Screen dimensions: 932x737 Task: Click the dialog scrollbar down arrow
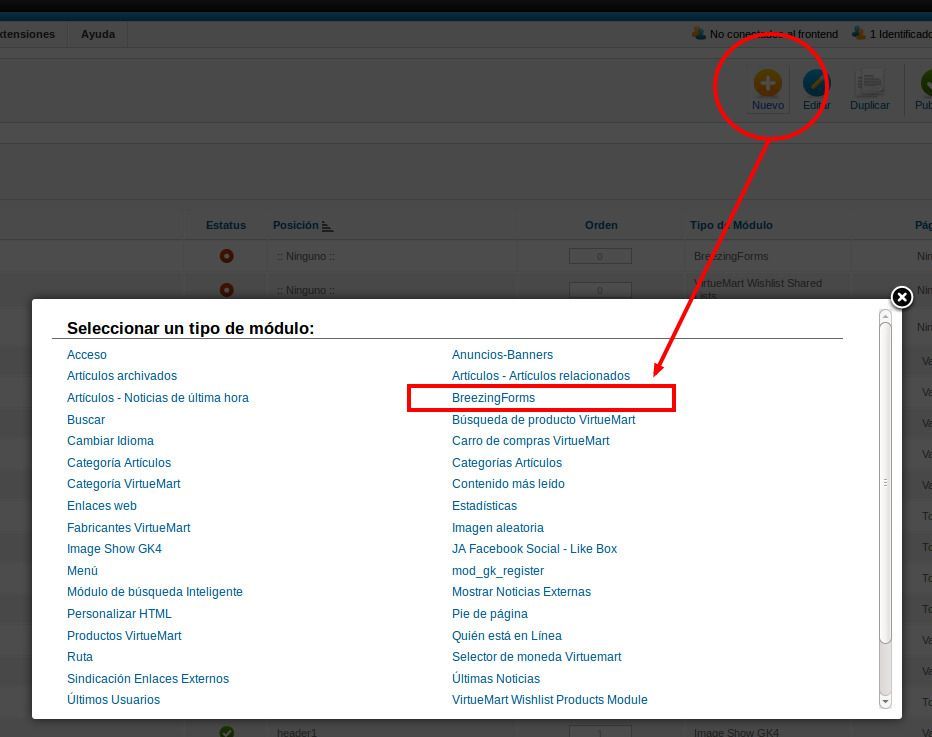click(885, 701)
